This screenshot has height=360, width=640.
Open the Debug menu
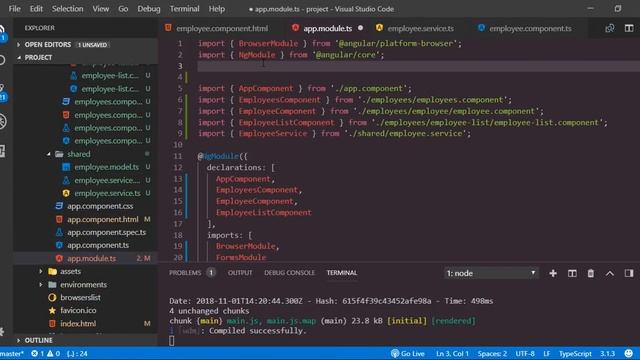[x=149, y=9]
